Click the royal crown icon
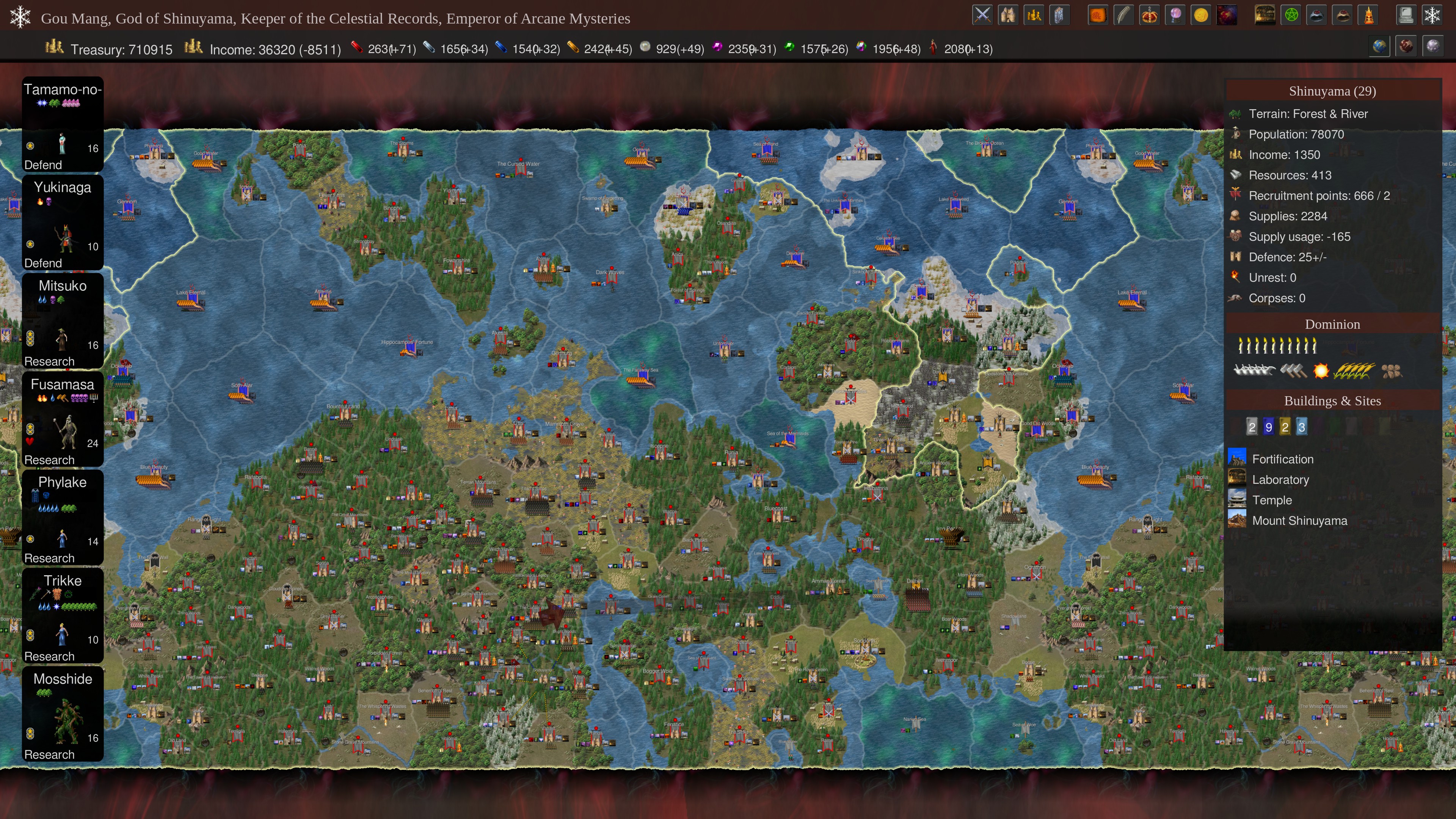The image size is (1456, 819). 1149,15
